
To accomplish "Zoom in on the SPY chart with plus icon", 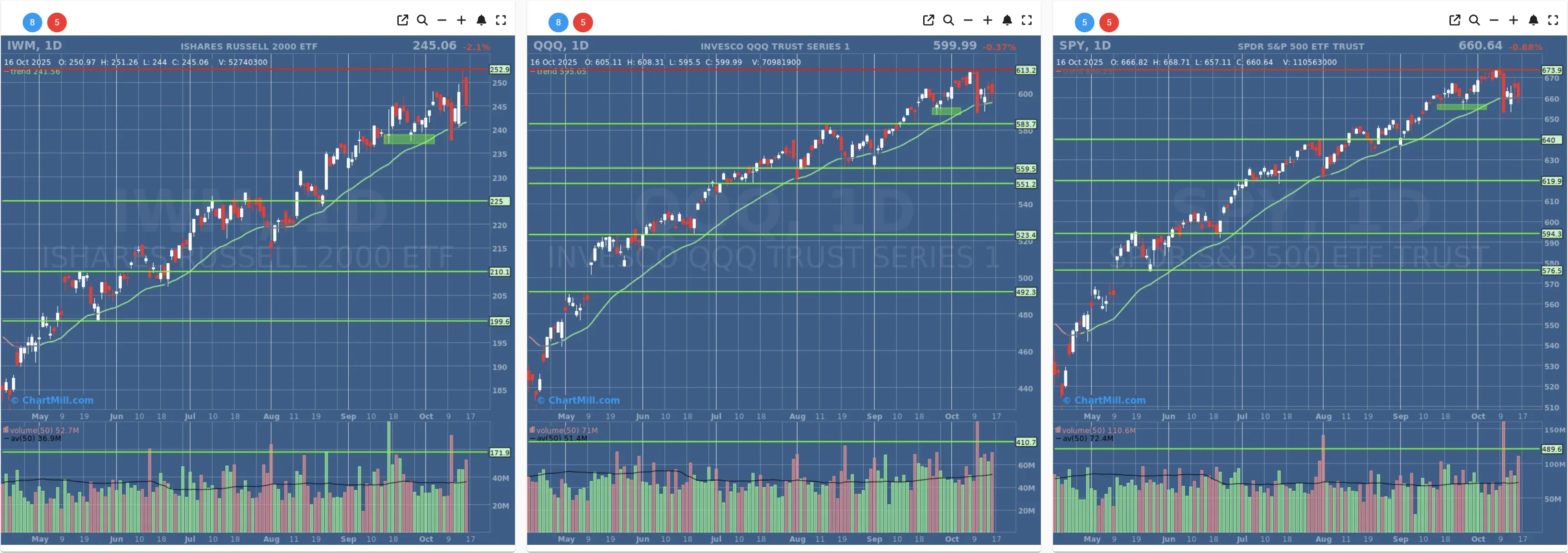I will tap(1514, 20).
